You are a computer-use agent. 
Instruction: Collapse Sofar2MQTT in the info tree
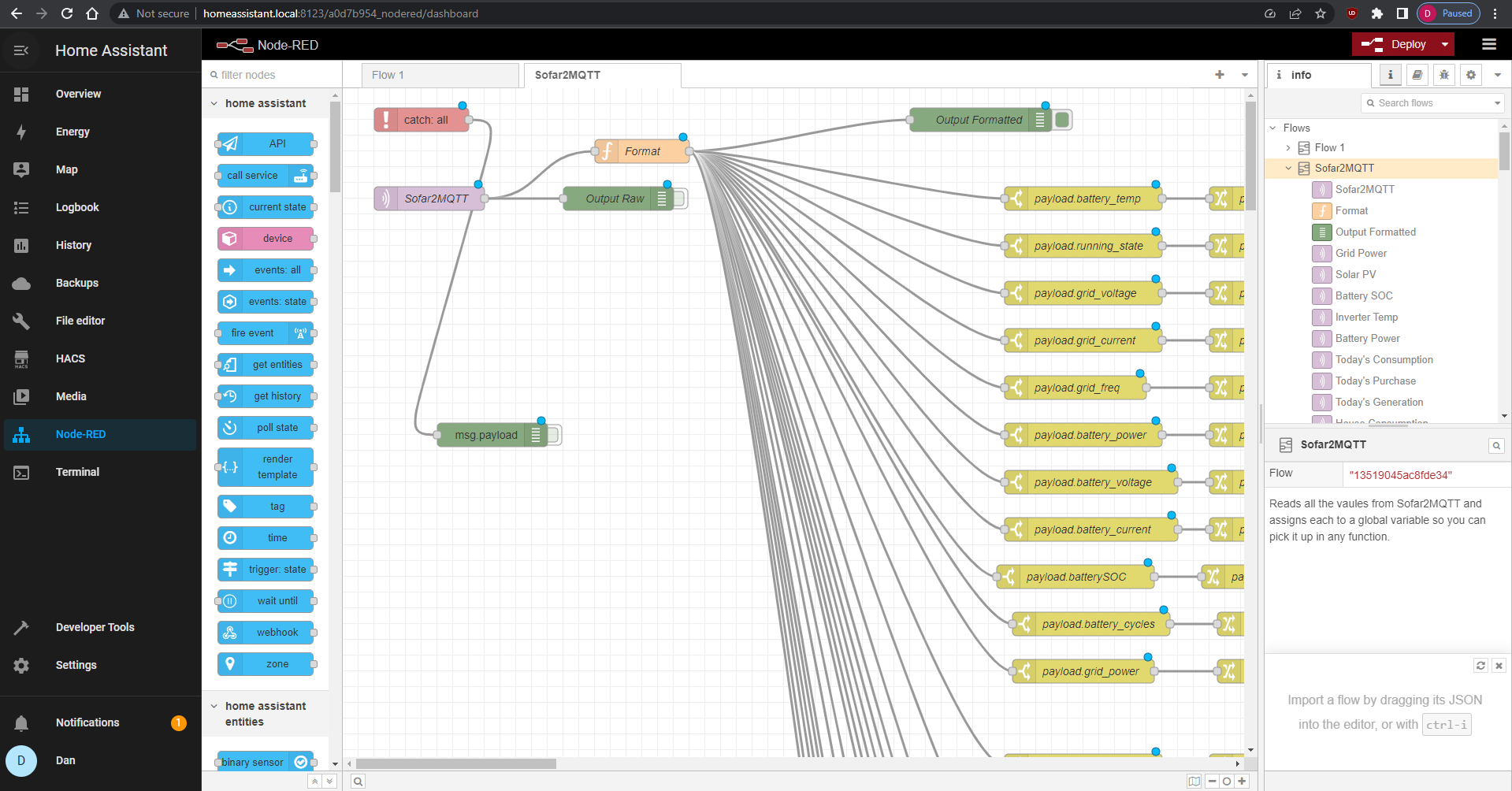coord(1288,168)
